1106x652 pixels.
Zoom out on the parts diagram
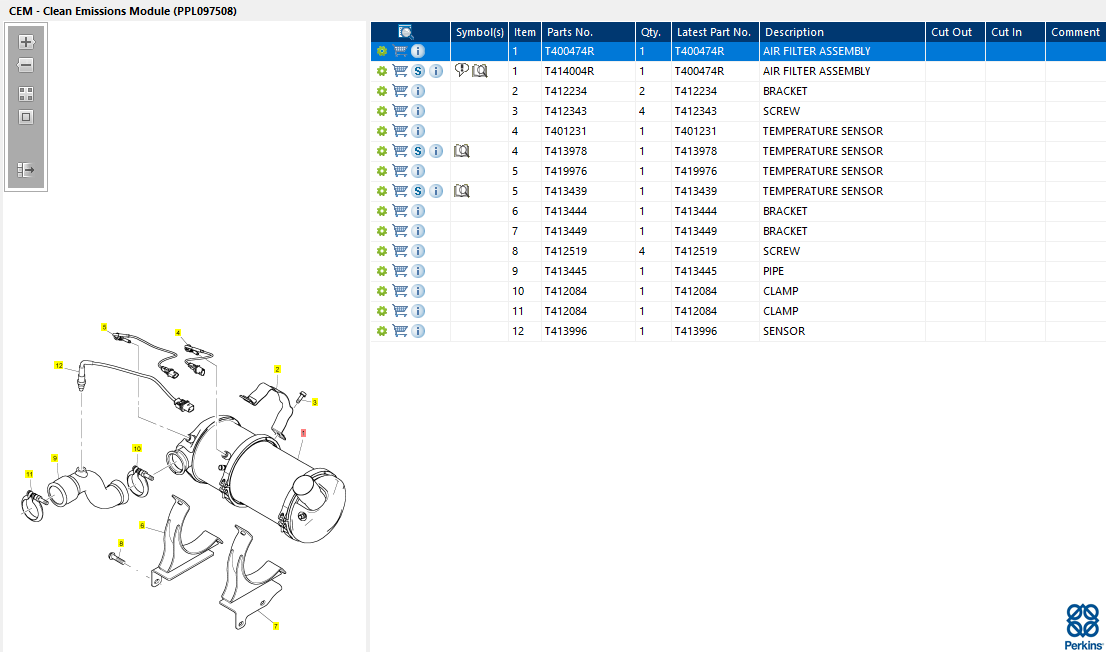pyautogui.click(x=26, y=66)
